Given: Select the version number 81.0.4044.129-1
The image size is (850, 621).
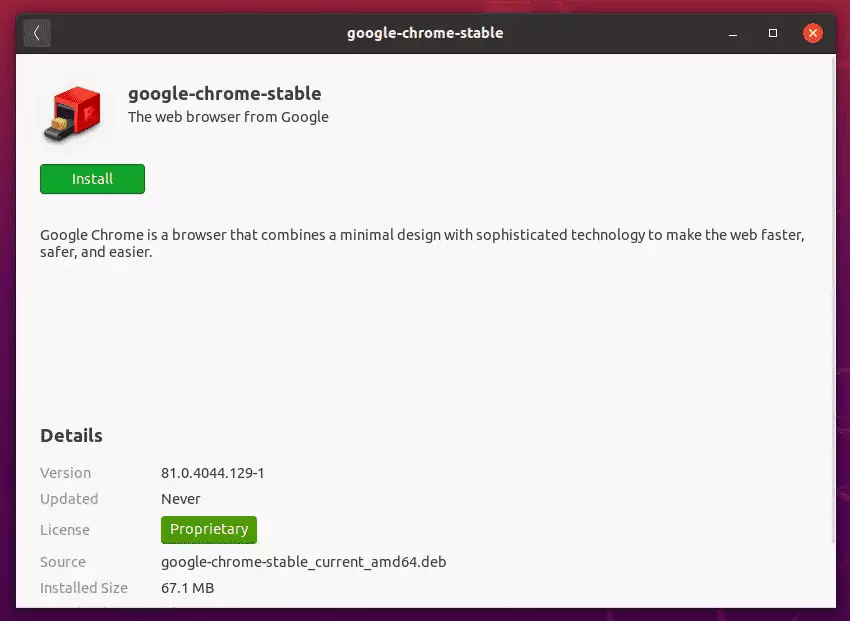Looking at the screenshot, I should (x=212, y=473).
